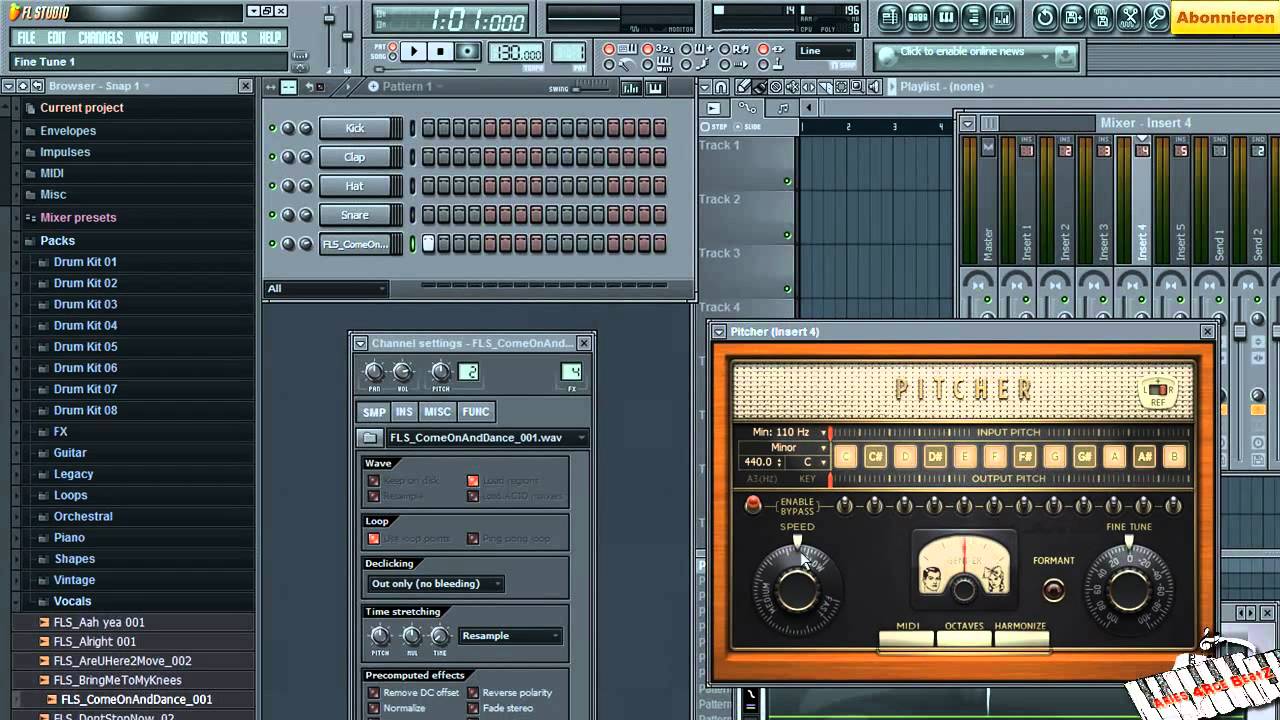The image size is (1280, 720).
Task: Switch to the INS tab in Channel settings
Action: pyautogui.click(x=404, y=412)
